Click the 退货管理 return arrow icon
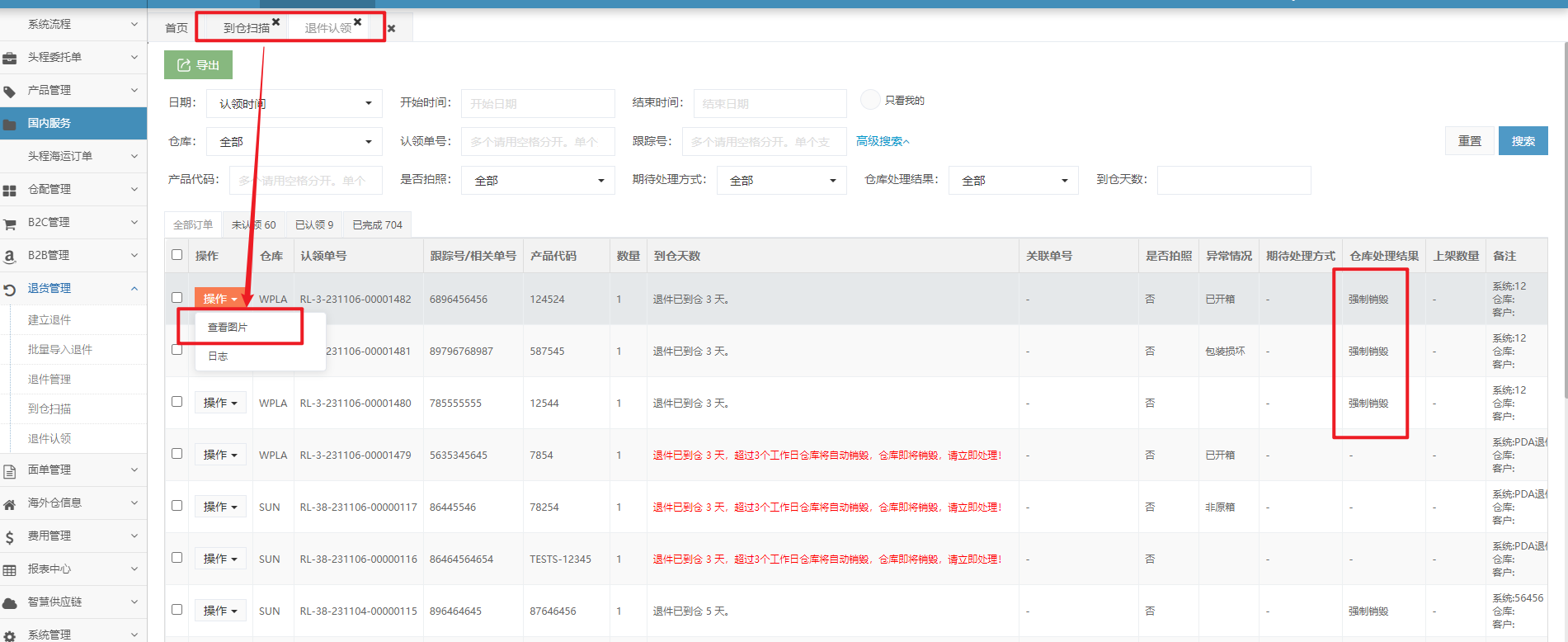 [10, 289]
